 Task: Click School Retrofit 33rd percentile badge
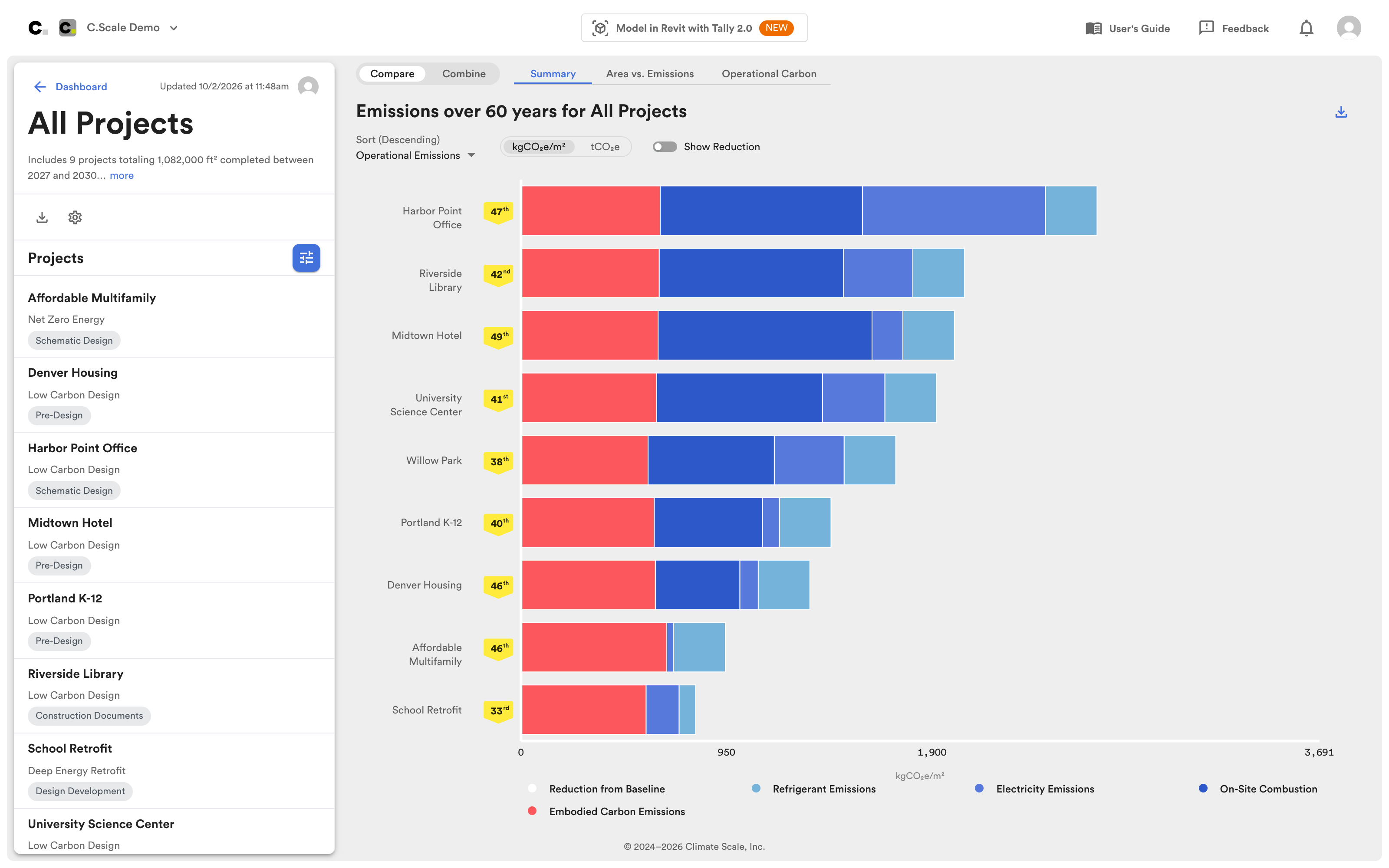point(498,711)
